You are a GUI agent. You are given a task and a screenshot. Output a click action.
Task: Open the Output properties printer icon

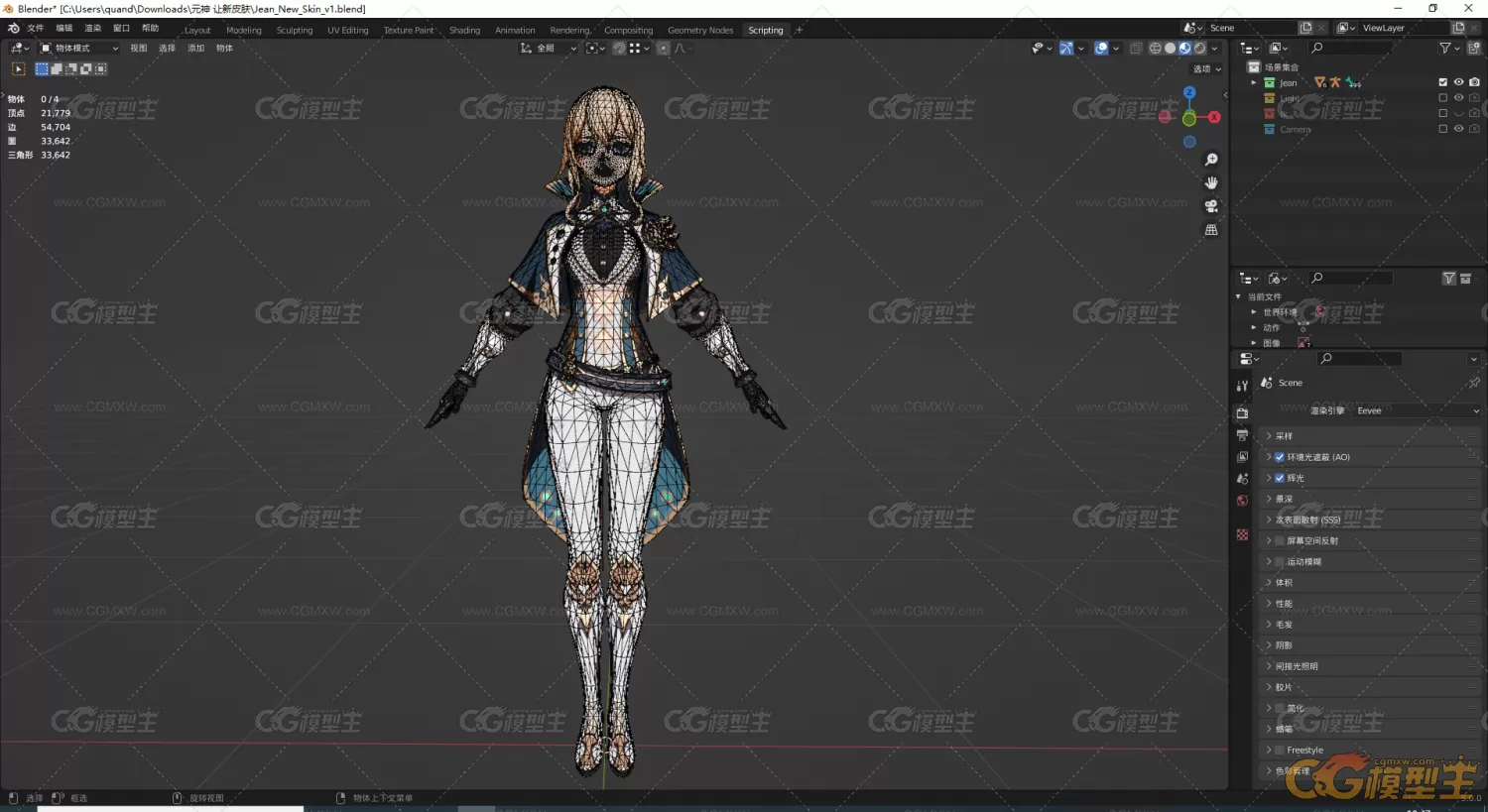[x=1242, y=435]
